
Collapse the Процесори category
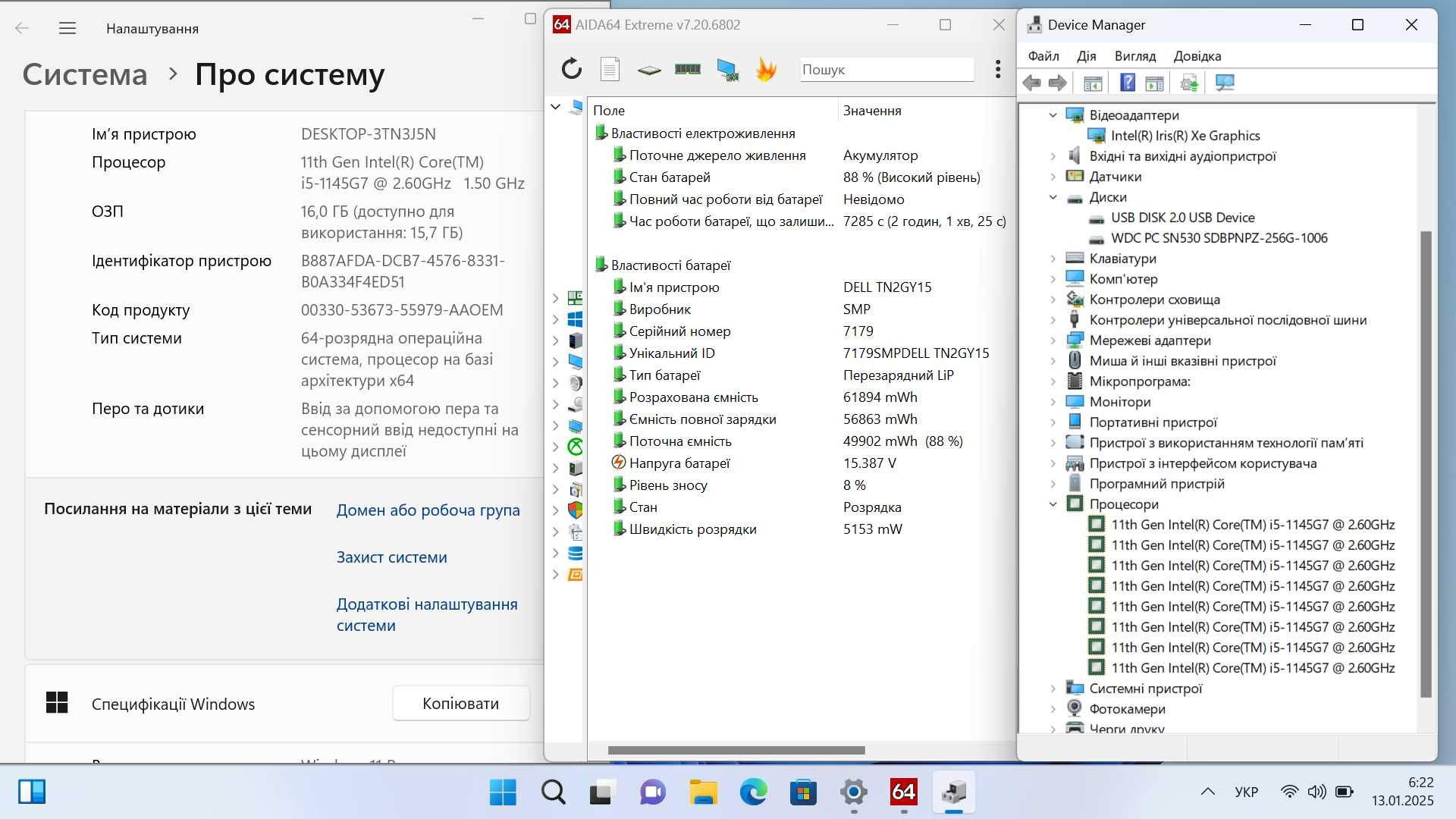[1053, 504]
